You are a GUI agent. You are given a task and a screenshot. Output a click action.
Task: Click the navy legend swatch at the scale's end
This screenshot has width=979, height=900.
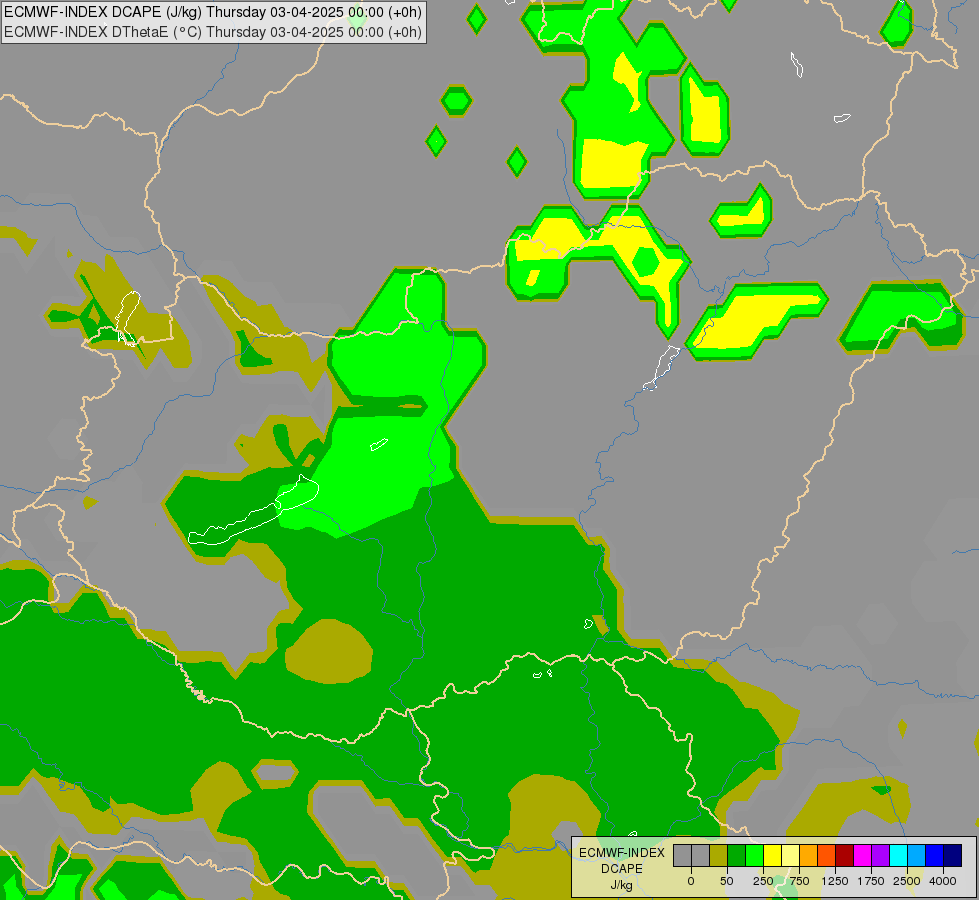[953, 855]
